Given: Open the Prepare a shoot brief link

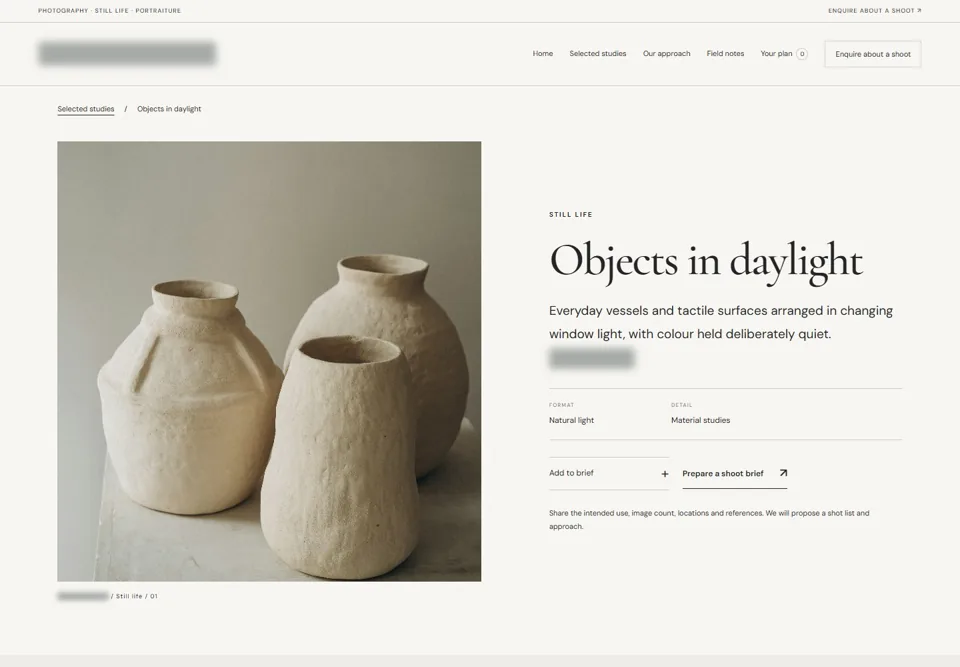Looking at the screenshot, I should pyautogui.click(x=735, y=473).
